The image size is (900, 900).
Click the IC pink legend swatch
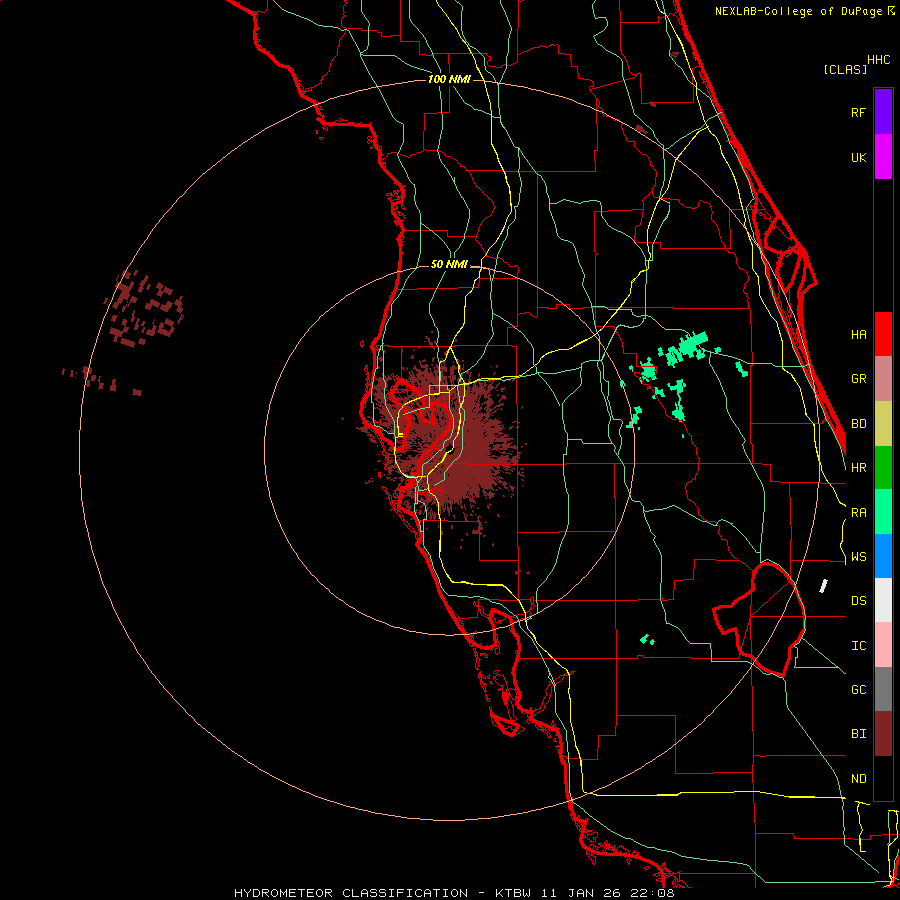[883, 645]
